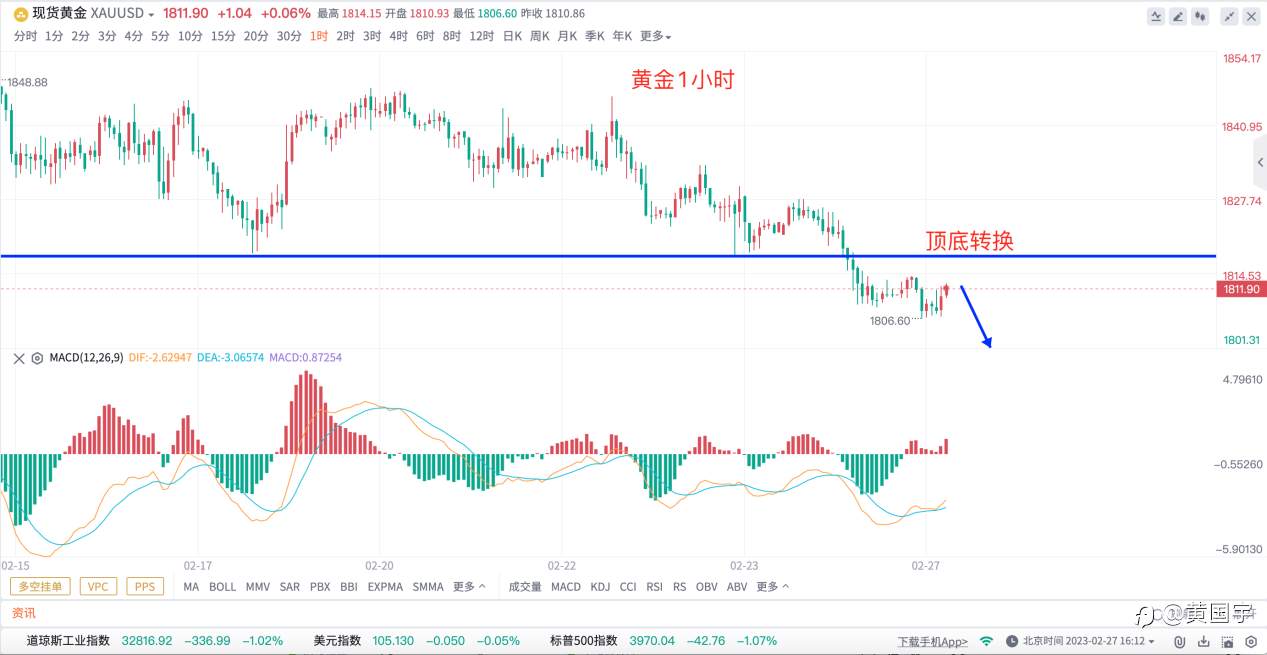Expand right side panel arrow
1267x655 pixels.
tap(1260, 163)
